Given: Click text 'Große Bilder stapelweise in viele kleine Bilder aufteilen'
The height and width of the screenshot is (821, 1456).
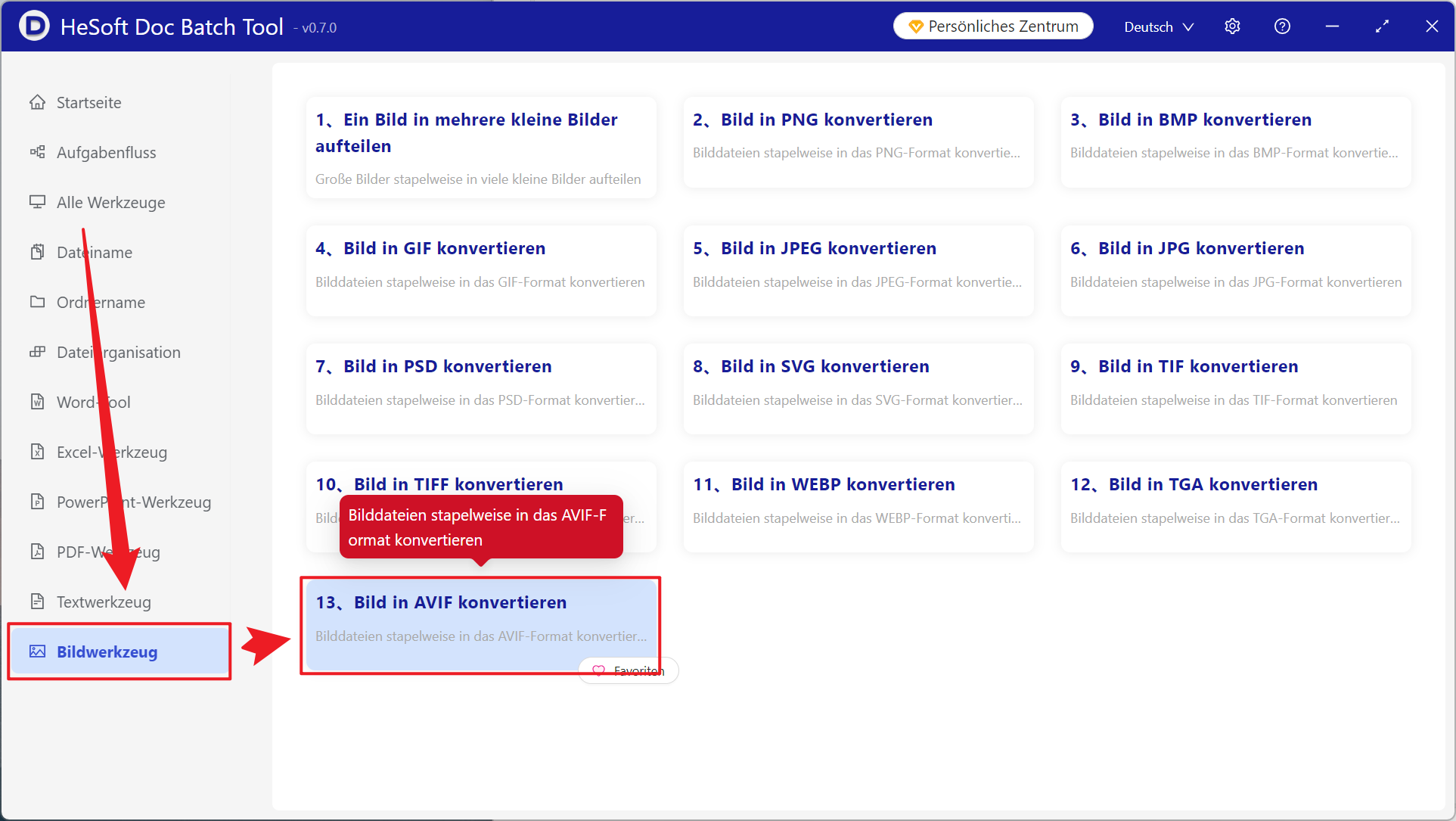Looking at the screenshot, I should pyautogui.click(x=478, y=179).
